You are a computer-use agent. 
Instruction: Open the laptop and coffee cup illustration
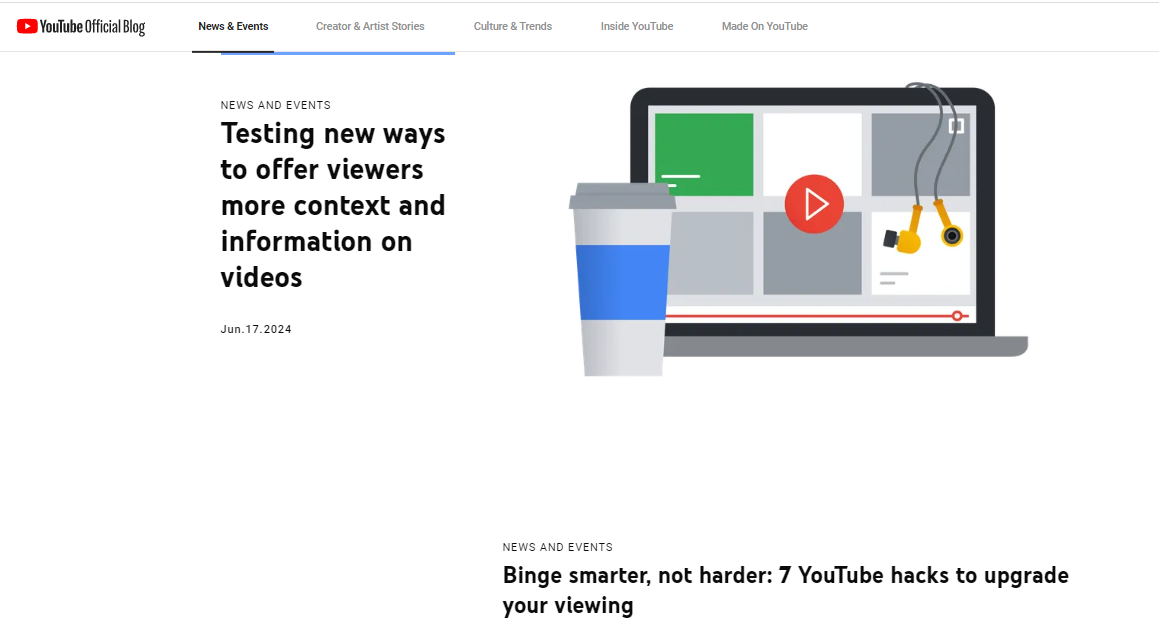(798, 229)
